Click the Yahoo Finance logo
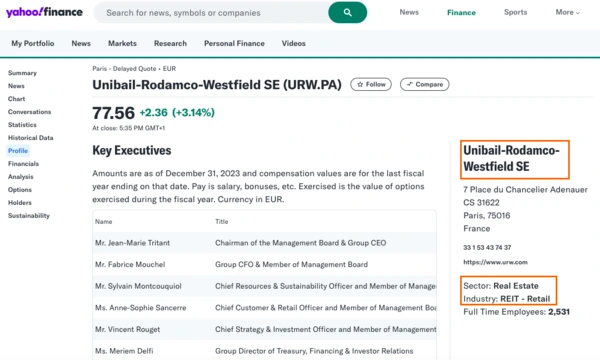This screenshot has height=360, width=600. (x=44, y=12)
